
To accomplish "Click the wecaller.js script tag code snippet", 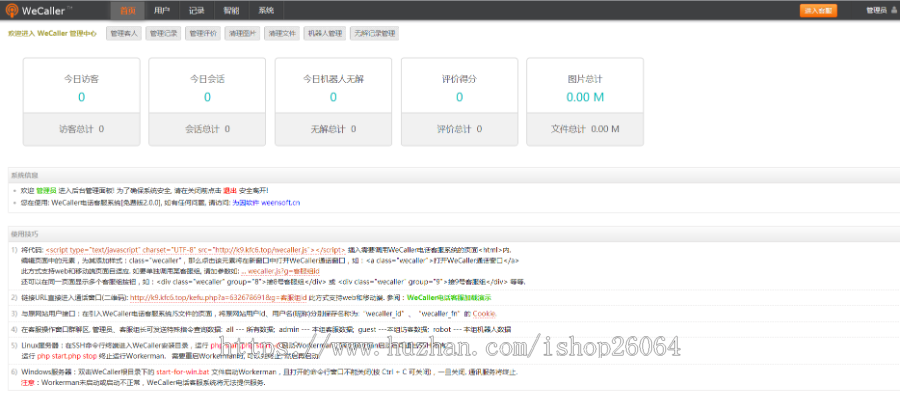I will click(x=195, y=250).
